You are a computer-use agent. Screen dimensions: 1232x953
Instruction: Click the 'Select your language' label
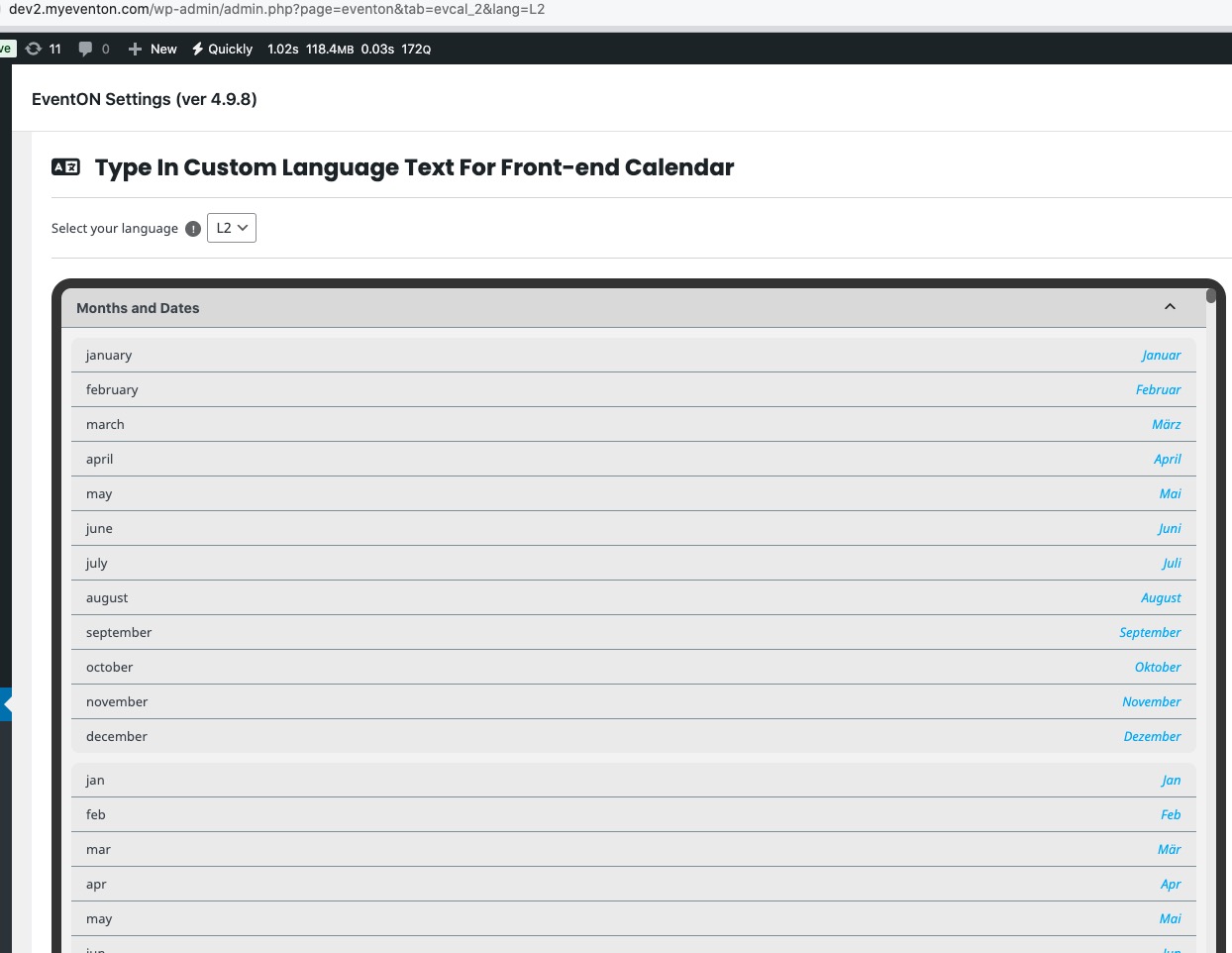(115, 228)
